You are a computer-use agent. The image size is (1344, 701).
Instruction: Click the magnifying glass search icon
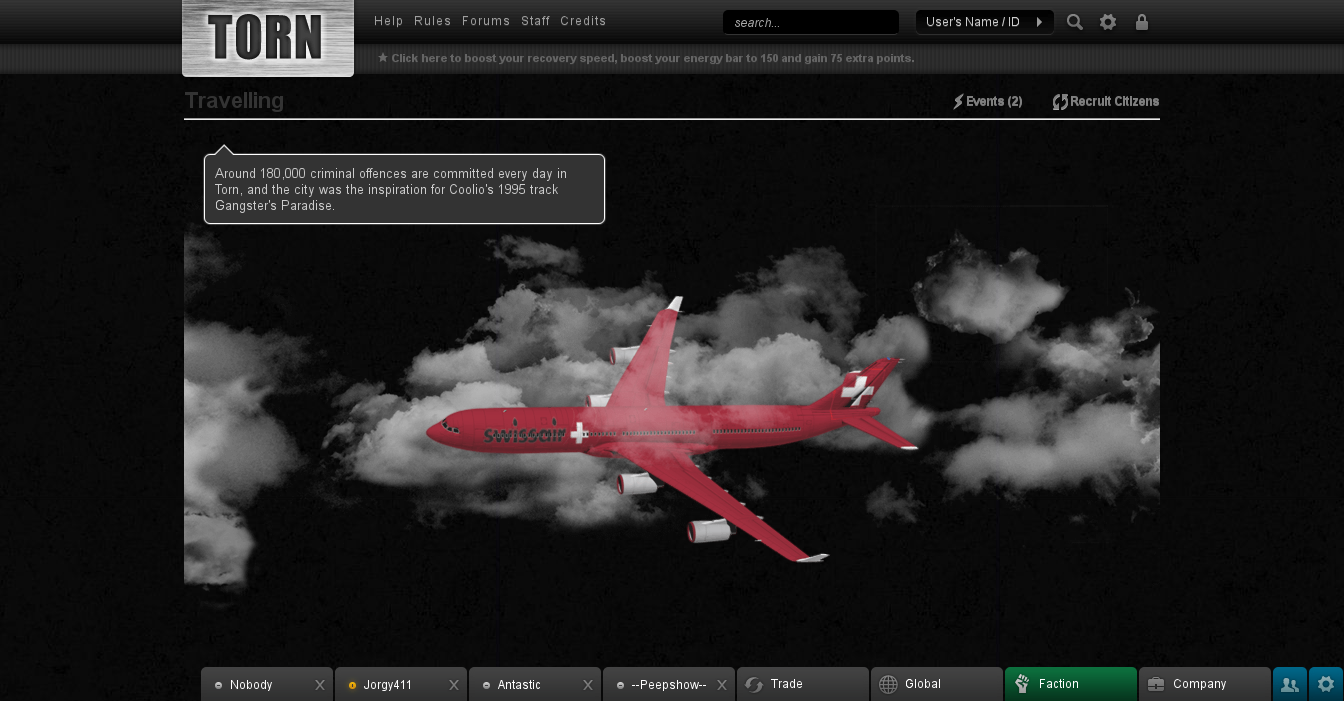(1075, 22)
